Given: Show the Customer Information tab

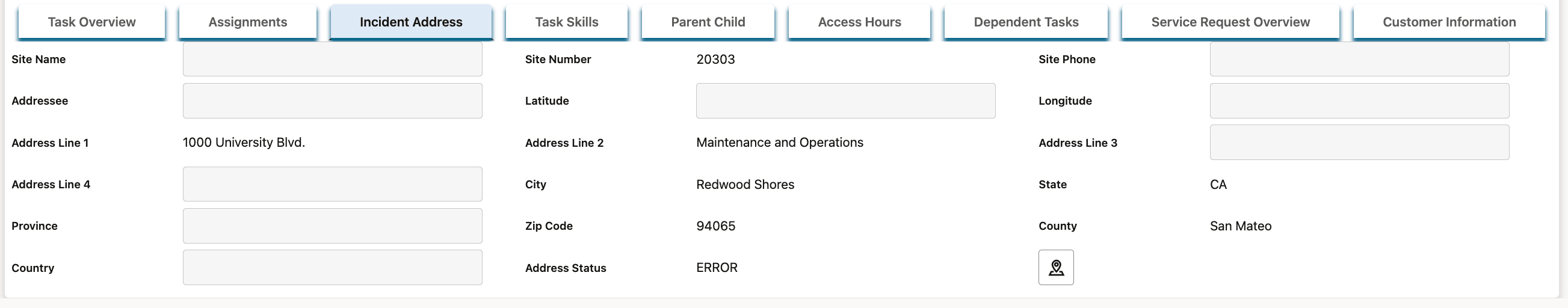Looking at the screenshot, I should tap(1449, 22).
